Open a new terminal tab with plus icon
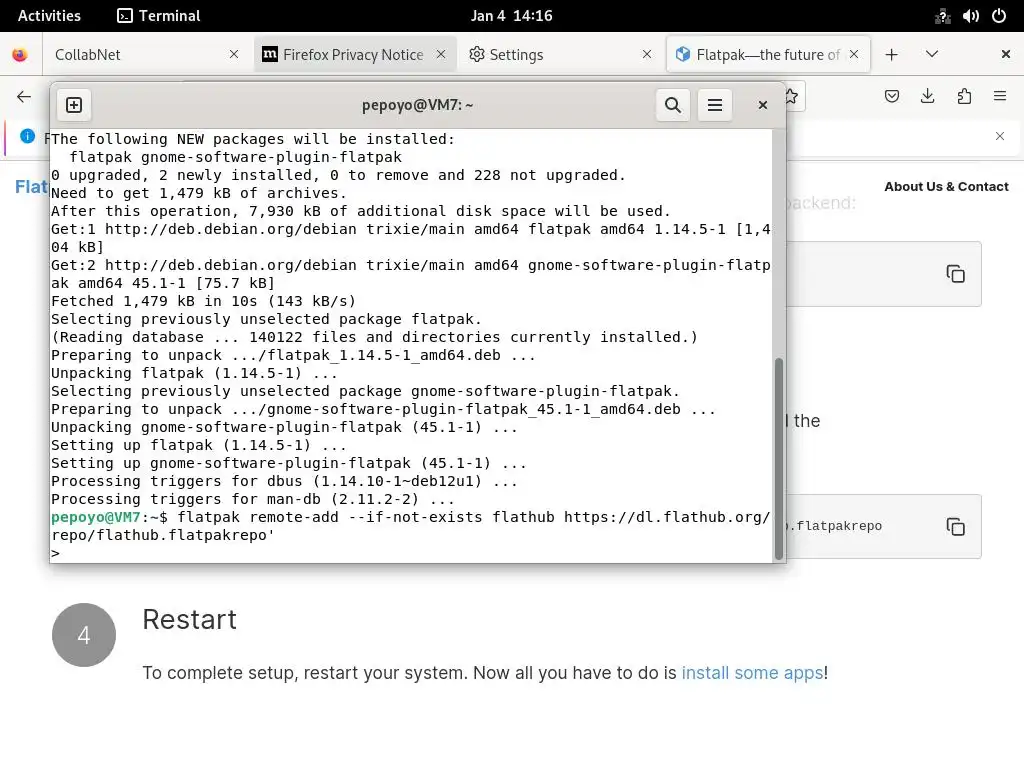This screenshot has width=1024, height=768. pyautogui.click(x=74, y=105)
